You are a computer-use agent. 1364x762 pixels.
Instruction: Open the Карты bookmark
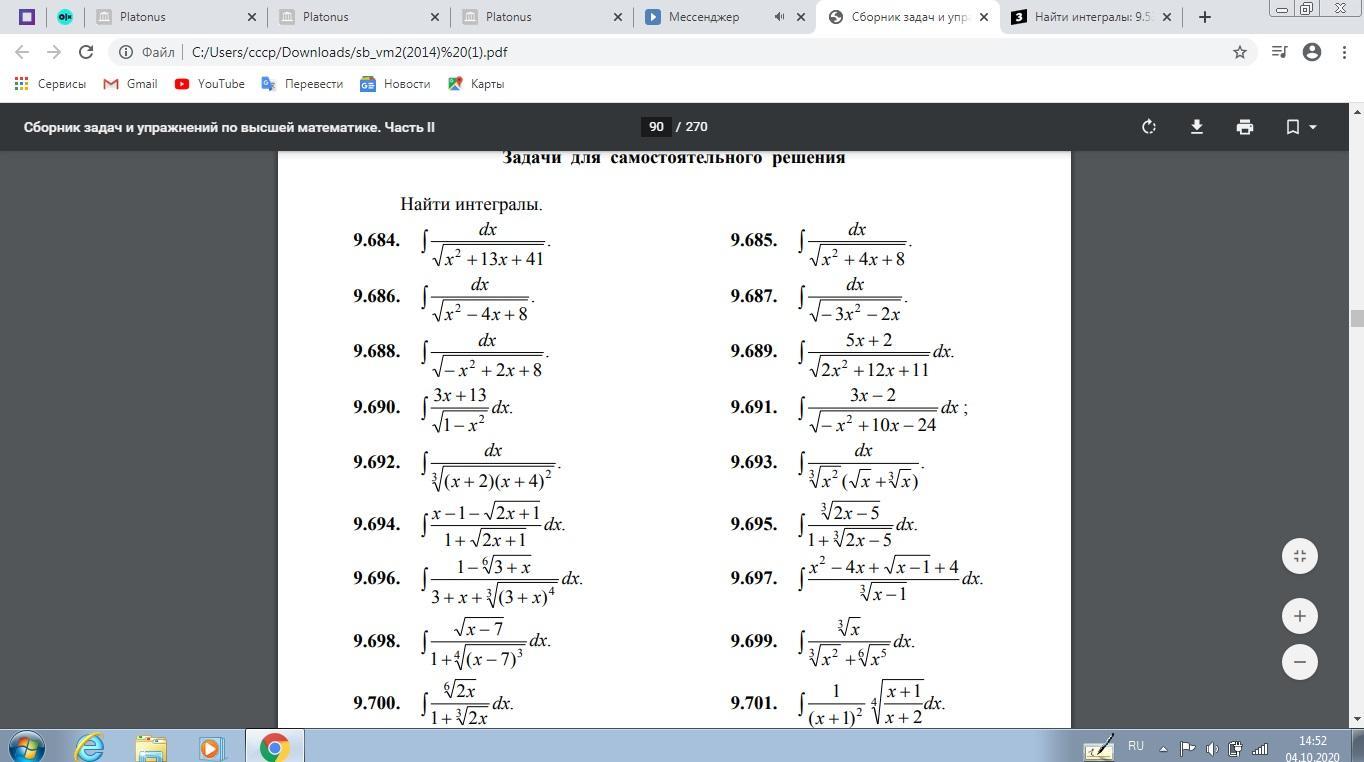(476, 84)
